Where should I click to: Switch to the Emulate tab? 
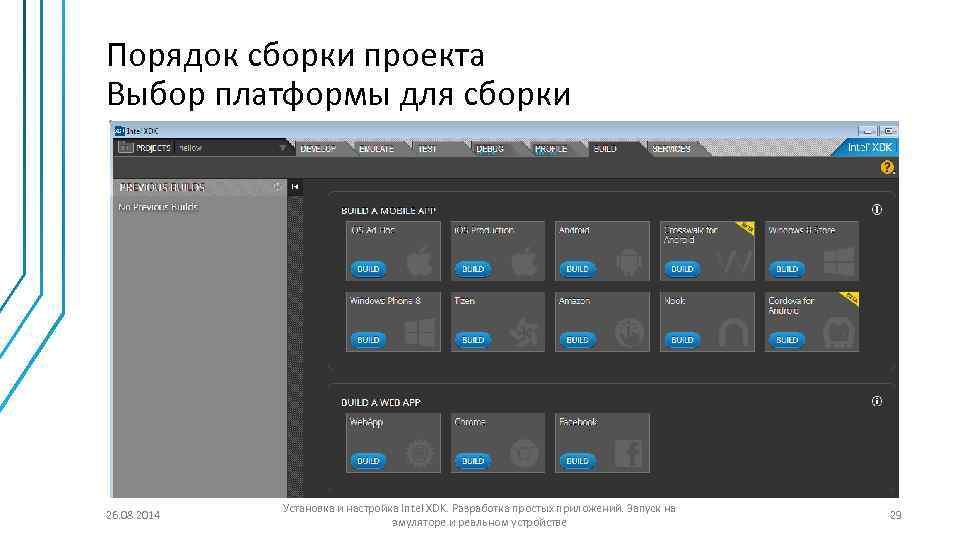(x=377, y=148)
